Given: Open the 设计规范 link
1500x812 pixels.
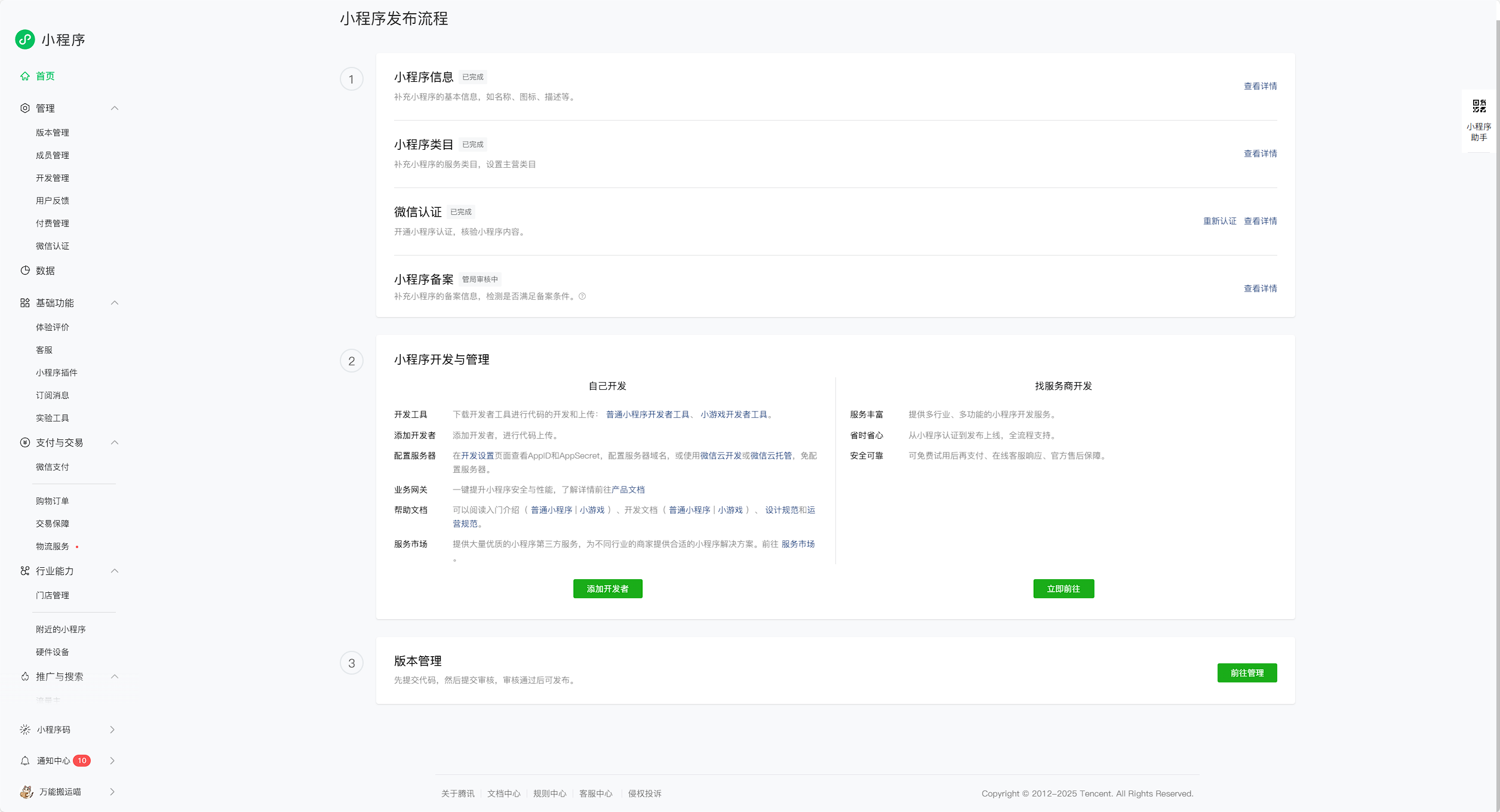Looking at the screenshot, I should click(782, 510).
